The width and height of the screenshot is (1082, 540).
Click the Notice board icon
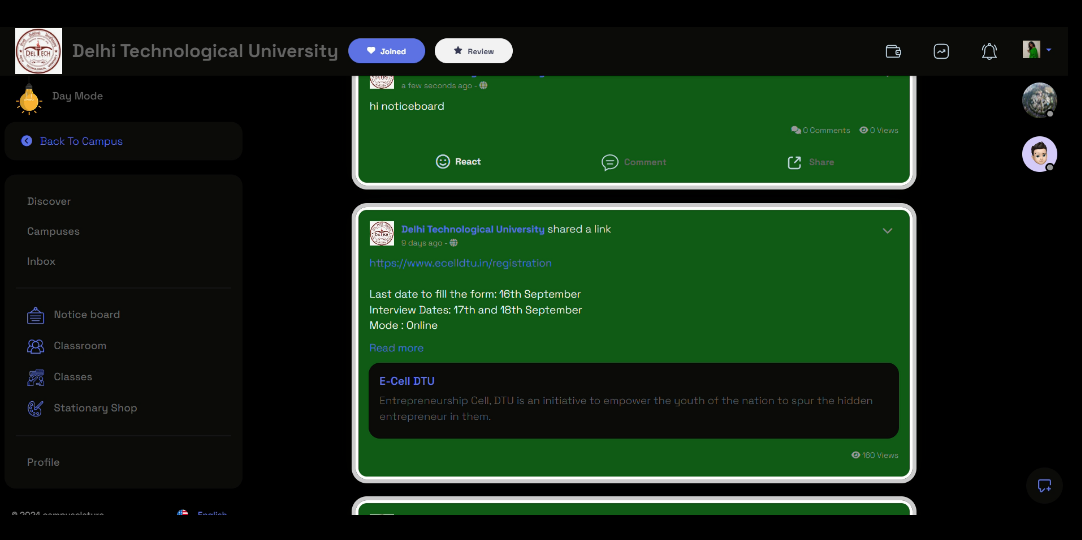(x=35, y=315)
